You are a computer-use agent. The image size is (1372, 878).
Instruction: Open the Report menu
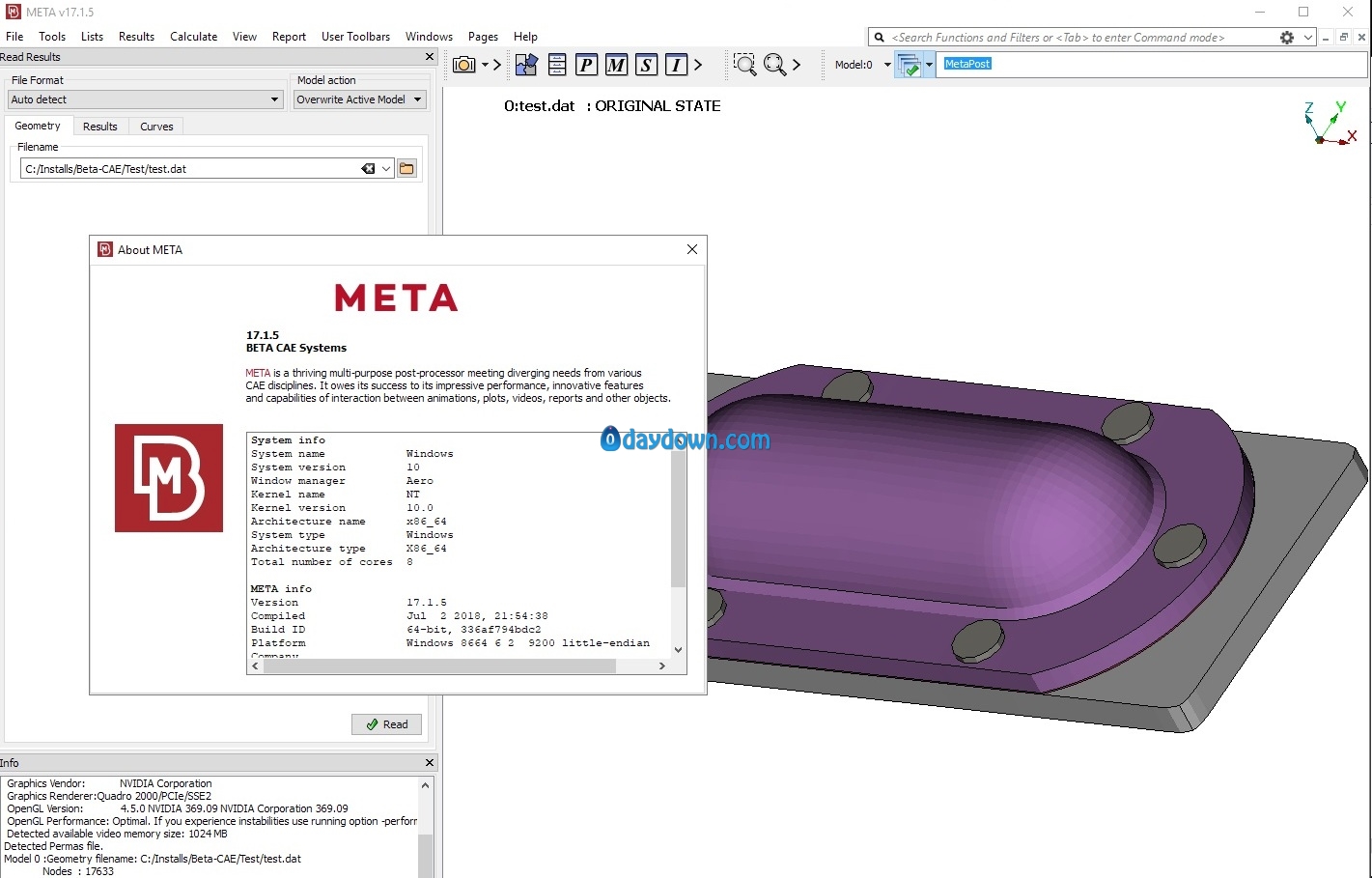click(289, 37)
